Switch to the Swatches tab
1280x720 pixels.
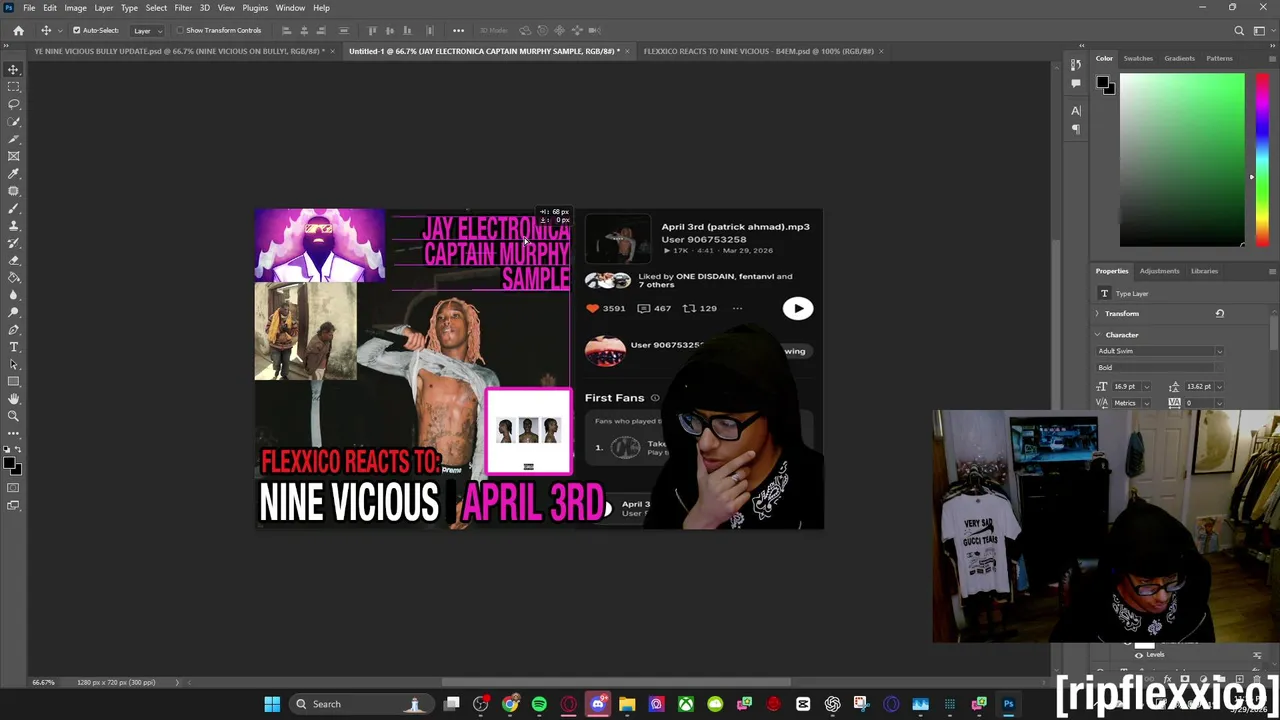(x=1138, y=58)
